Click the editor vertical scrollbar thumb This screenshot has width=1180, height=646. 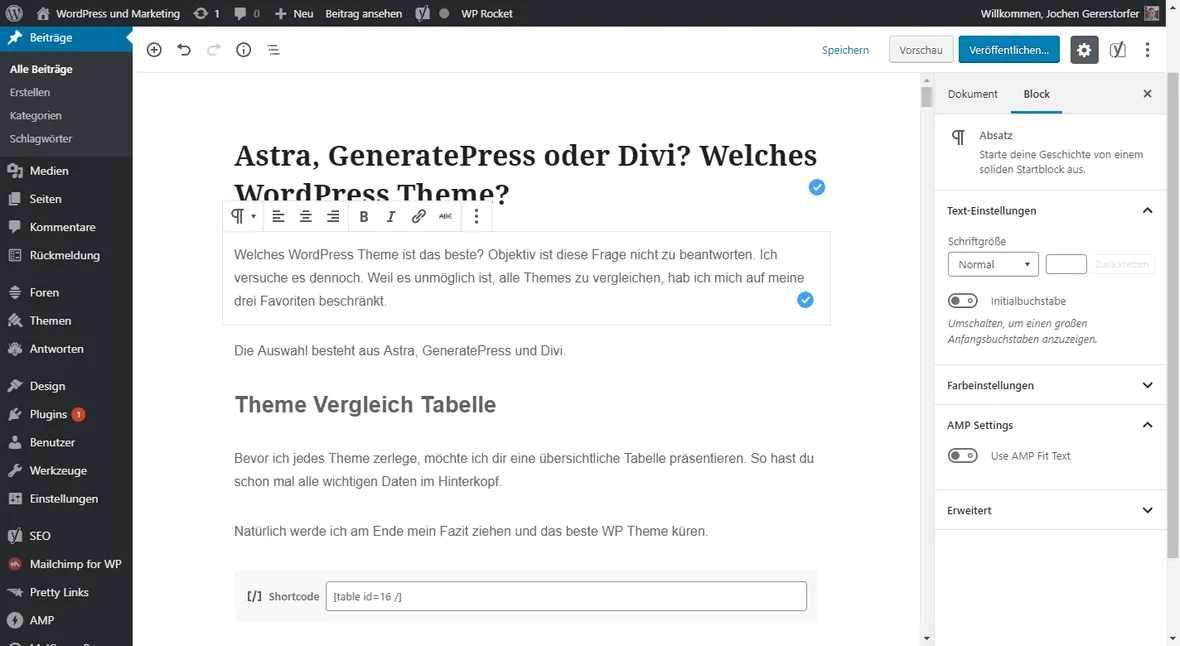[x=926, y=97]
